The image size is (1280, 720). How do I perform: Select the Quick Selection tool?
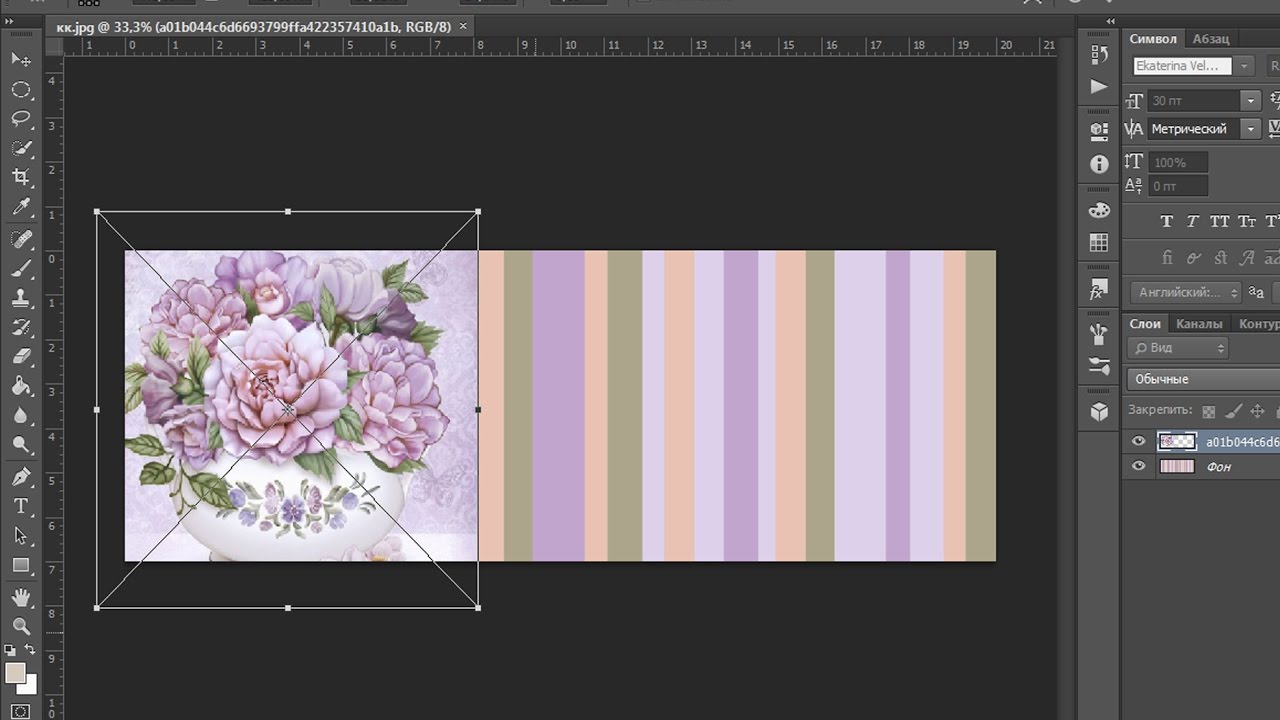tap(20, 148)
